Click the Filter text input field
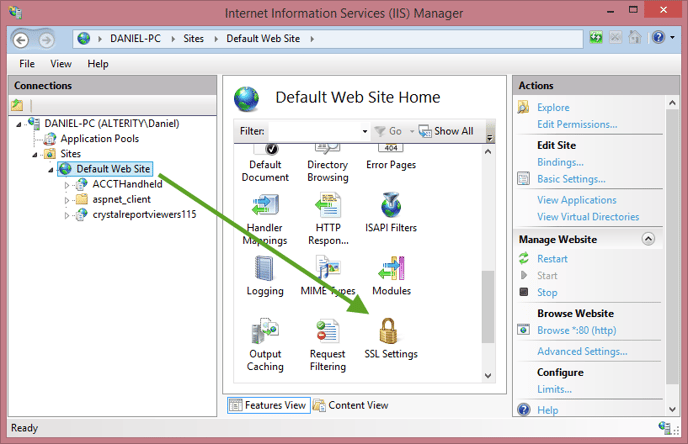The height and width of the screenshot is (444, 688). [x=314, y=131]
